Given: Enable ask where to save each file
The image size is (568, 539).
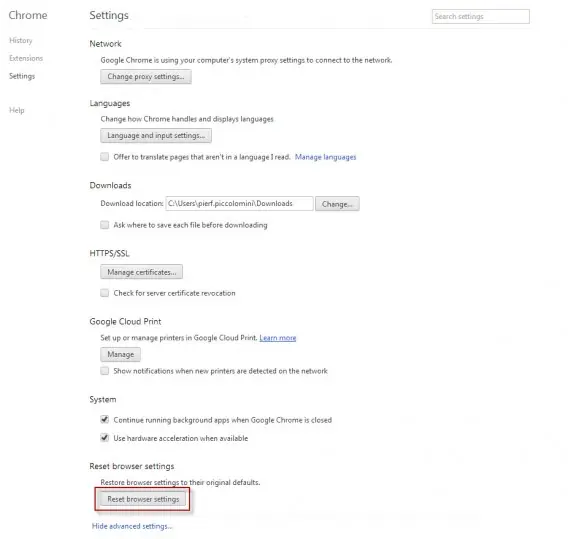Looking at the screenshot, I should 105,225.
